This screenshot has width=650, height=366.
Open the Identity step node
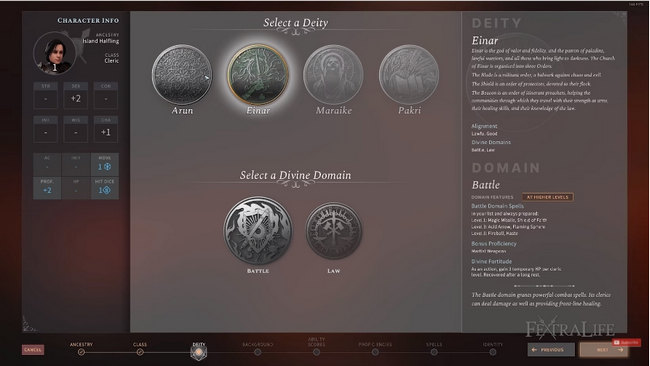point(492,352)
